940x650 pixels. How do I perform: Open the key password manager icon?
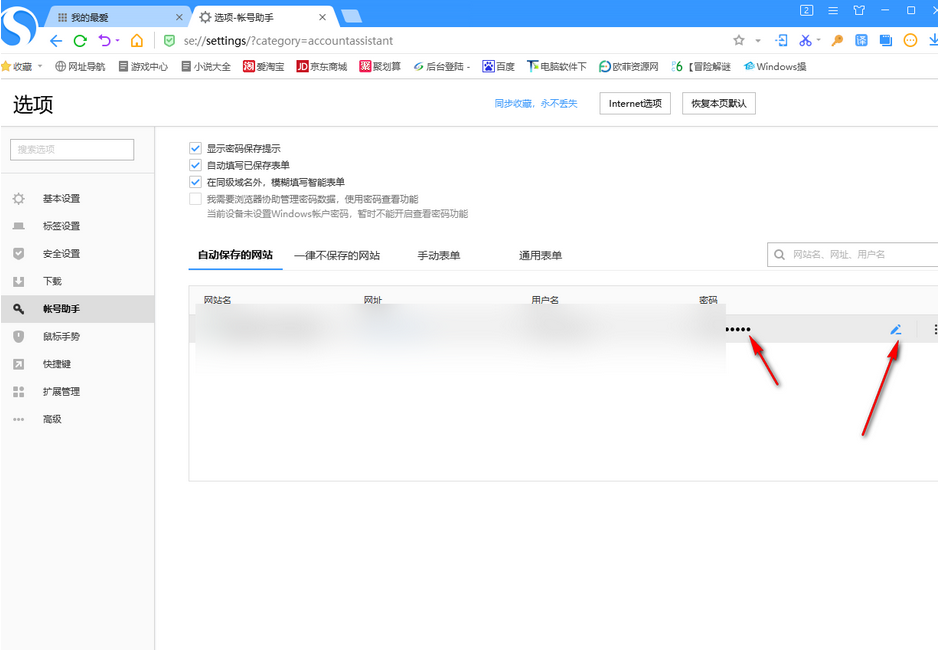pyautogui.click(x=838, y=41)
